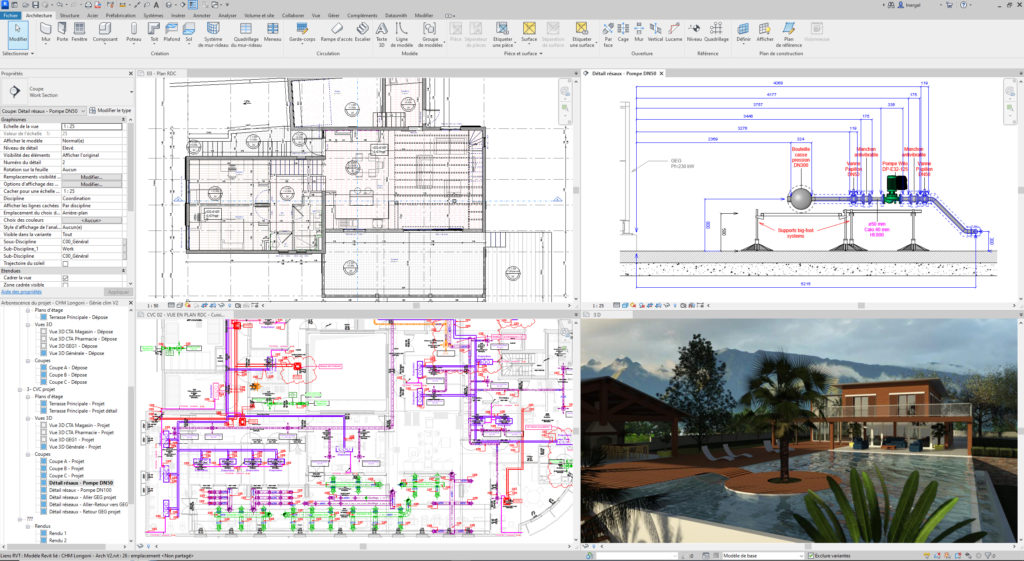
Task: Select the Plafond ceiling tool
Action: tap(172, 32)
